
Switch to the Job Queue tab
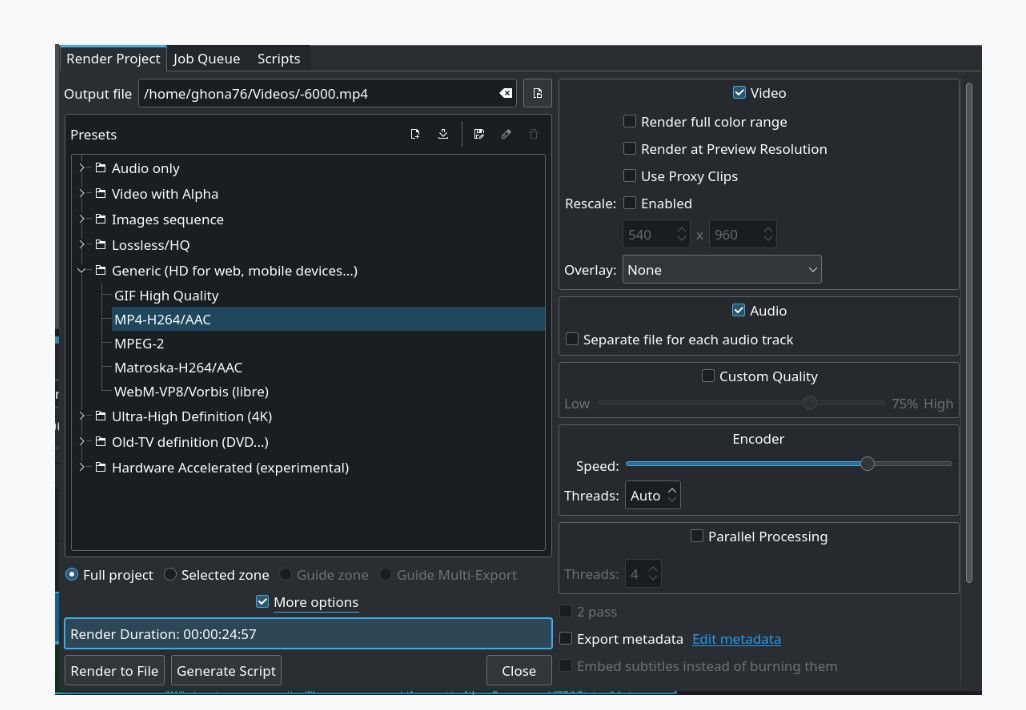pos(205,58)
